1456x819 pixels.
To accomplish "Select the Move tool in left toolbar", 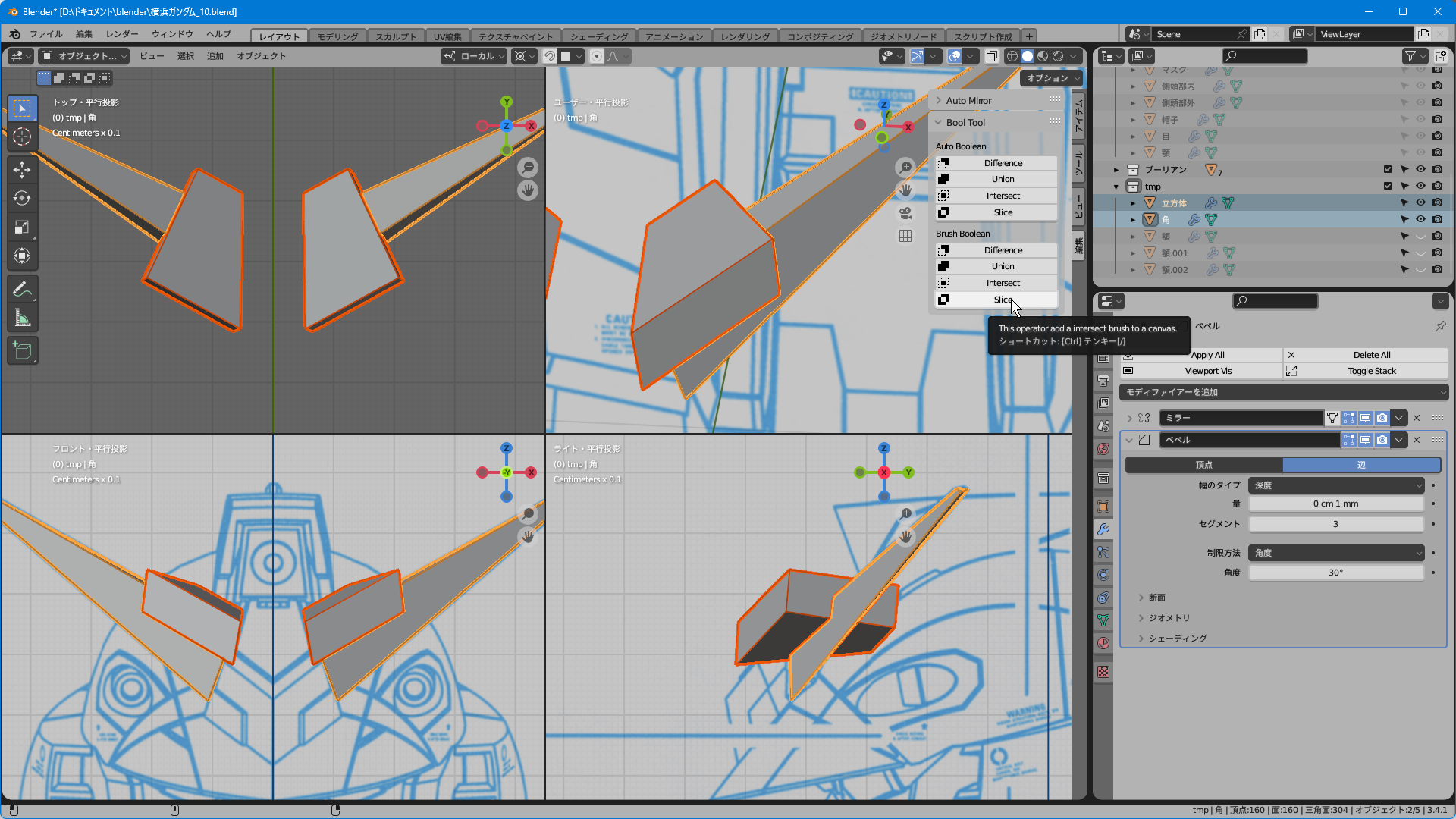I will [22, 169].
